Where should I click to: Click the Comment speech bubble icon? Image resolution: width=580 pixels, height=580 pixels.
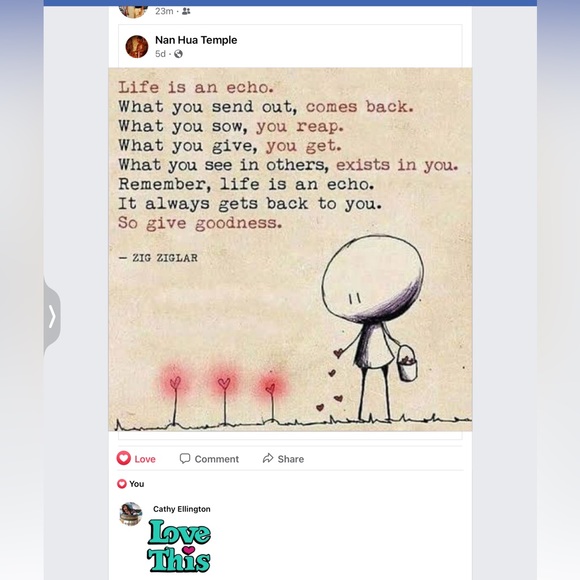(x=185, y=458)
